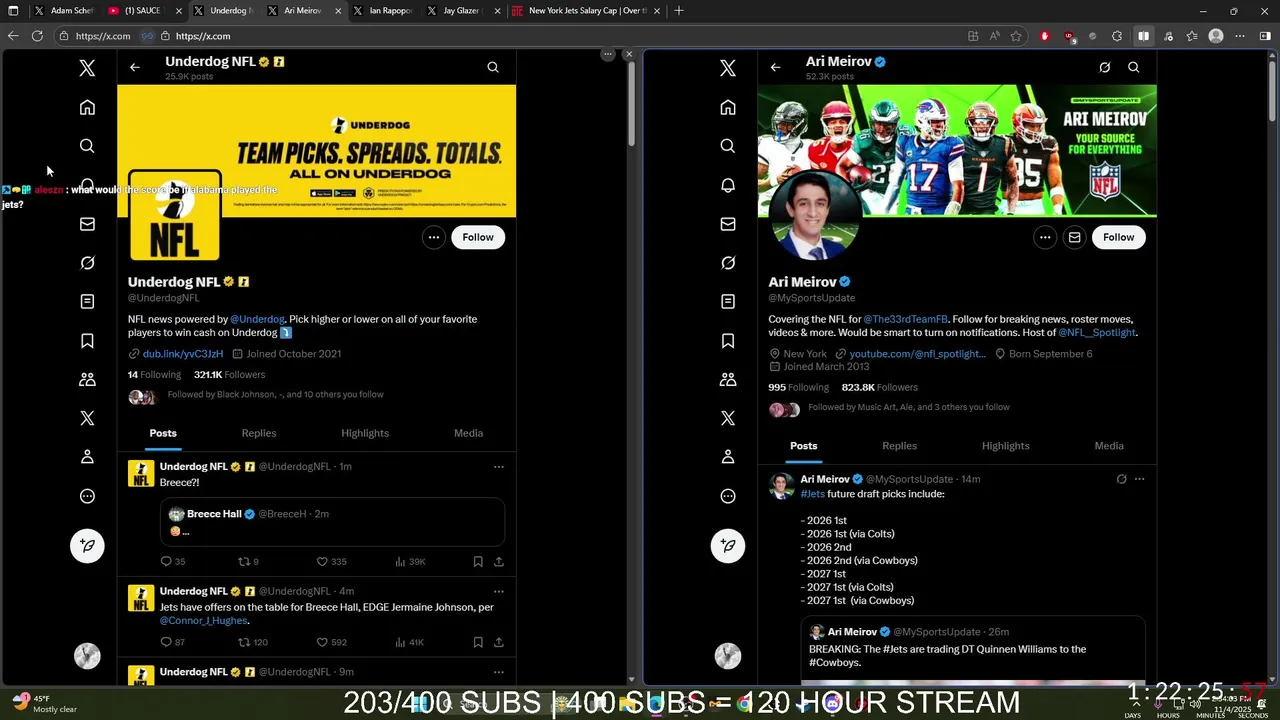Open Profile icon in left pane sidebar
The height and width of the screenshot is (720, 1280).
pyautogui.click(x=87, y=457)
